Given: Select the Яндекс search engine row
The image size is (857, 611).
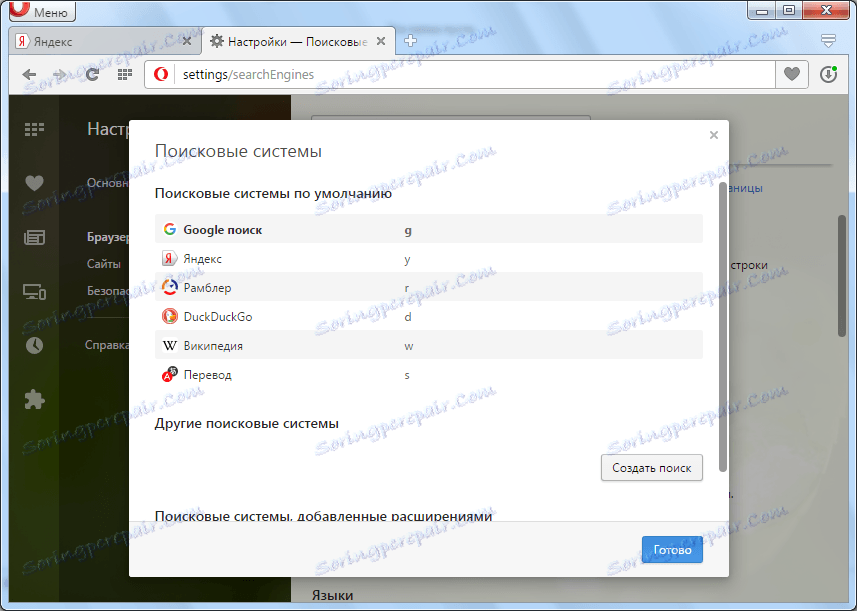Looking at the screenshot, I should [428, 258].
